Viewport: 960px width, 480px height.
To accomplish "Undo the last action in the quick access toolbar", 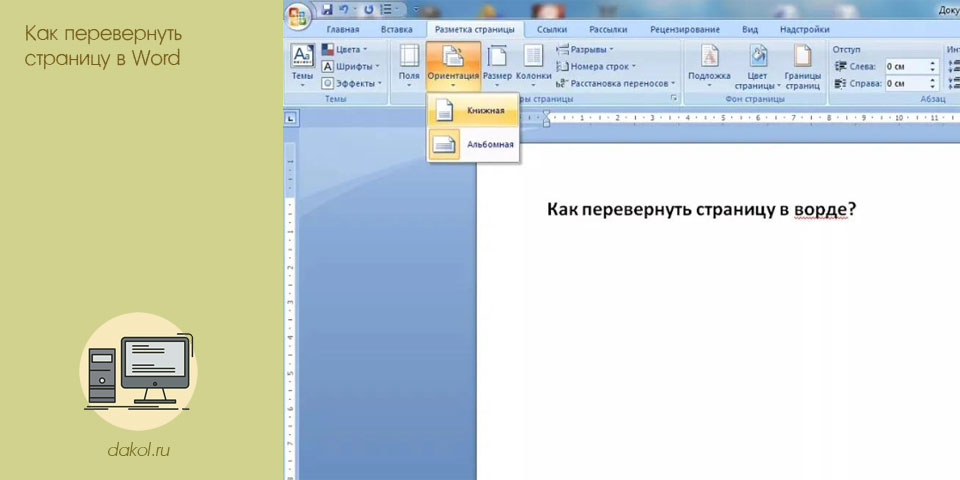I will coord(344,9).
